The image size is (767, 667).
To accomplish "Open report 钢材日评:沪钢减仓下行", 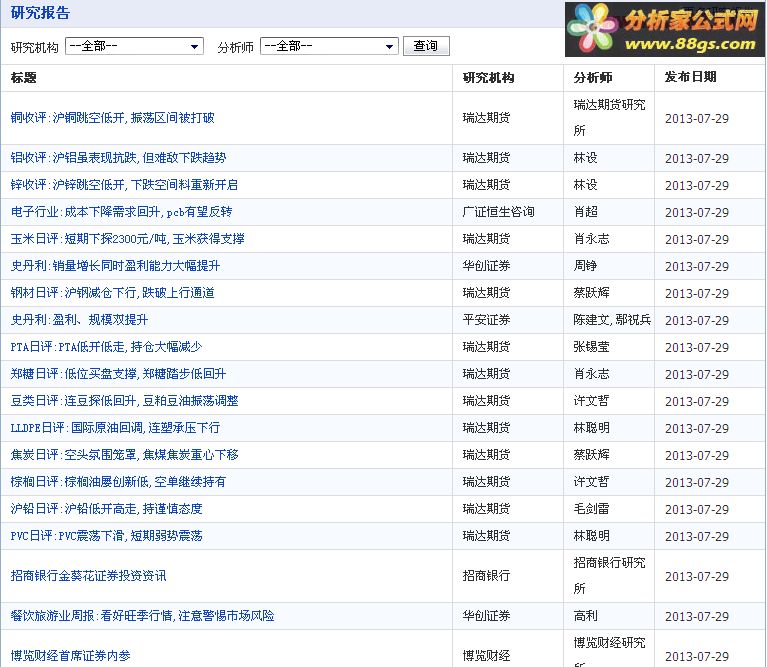I will [x=113, y=292].
